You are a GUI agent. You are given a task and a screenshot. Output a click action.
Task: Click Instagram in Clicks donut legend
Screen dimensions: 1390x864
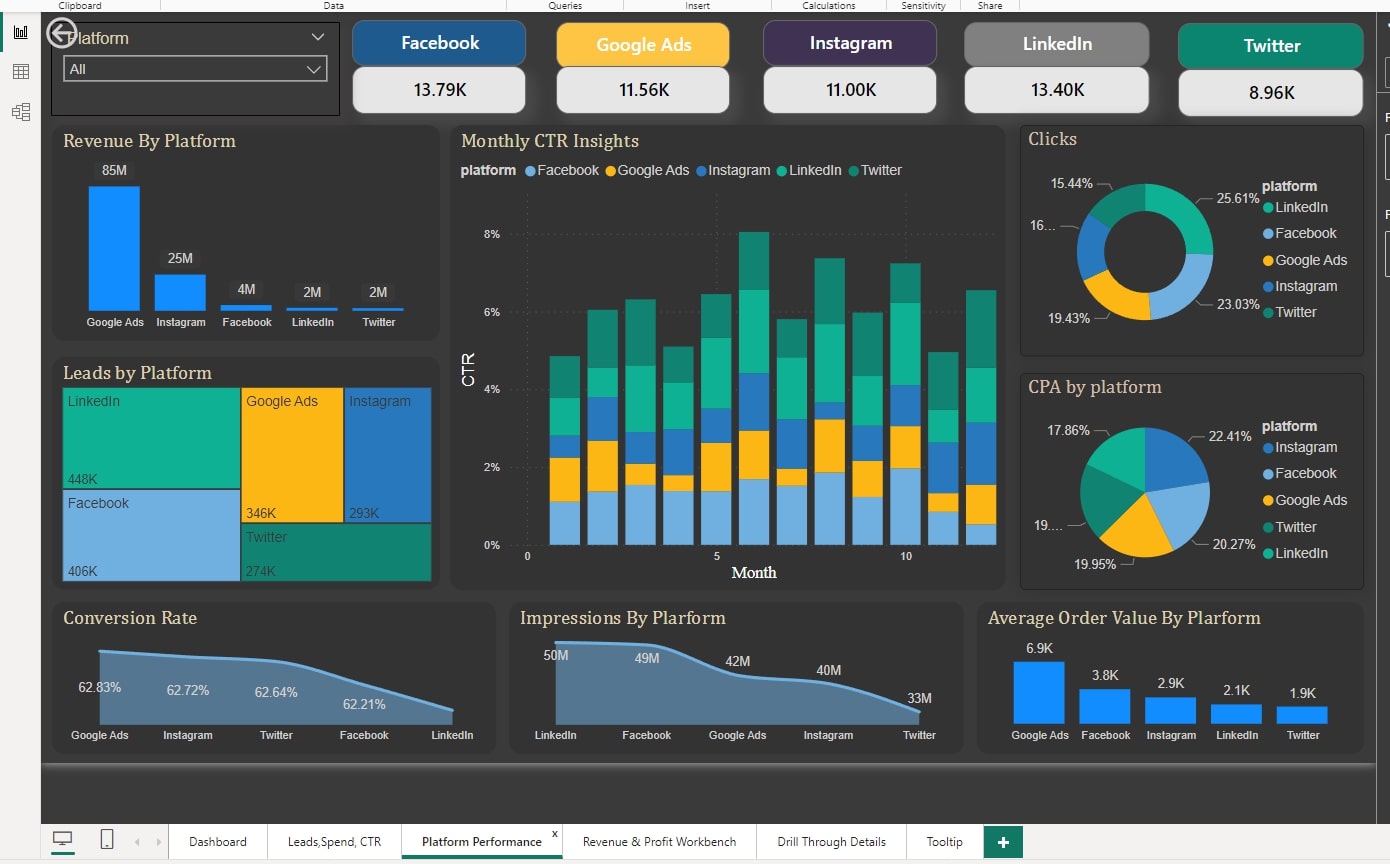tap(1299, 286)
